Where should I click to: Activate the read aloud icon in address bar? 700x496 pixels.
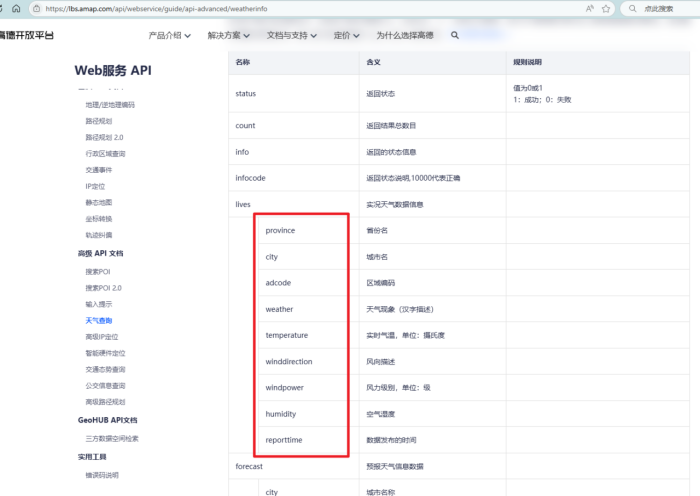(x=590, y=8)
